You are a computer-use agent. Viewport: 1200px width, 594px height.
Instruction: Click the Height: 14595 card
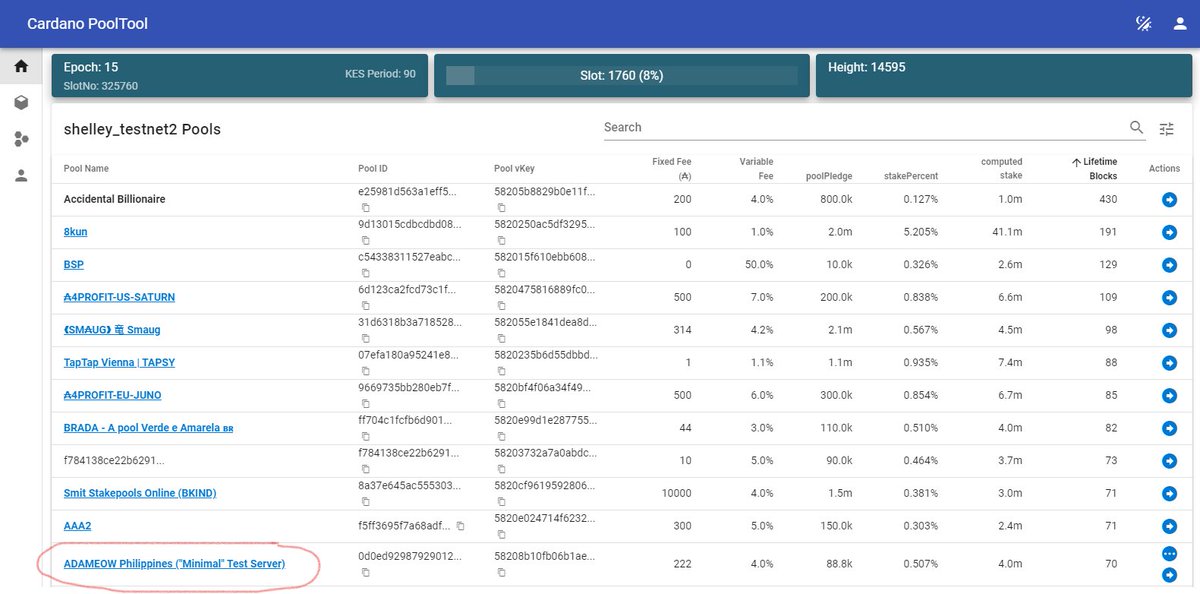1002,75
